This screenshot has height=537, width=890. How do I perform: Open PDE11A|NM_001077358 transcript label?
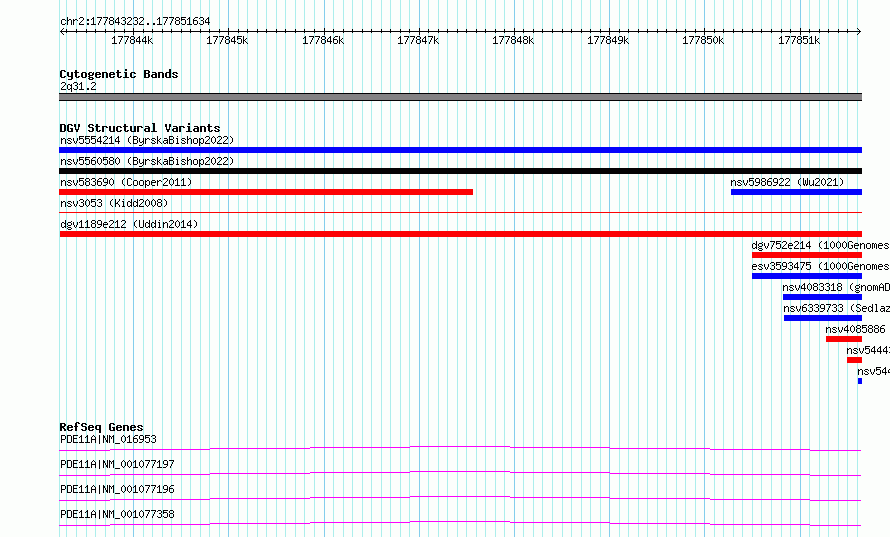(117, 514)
